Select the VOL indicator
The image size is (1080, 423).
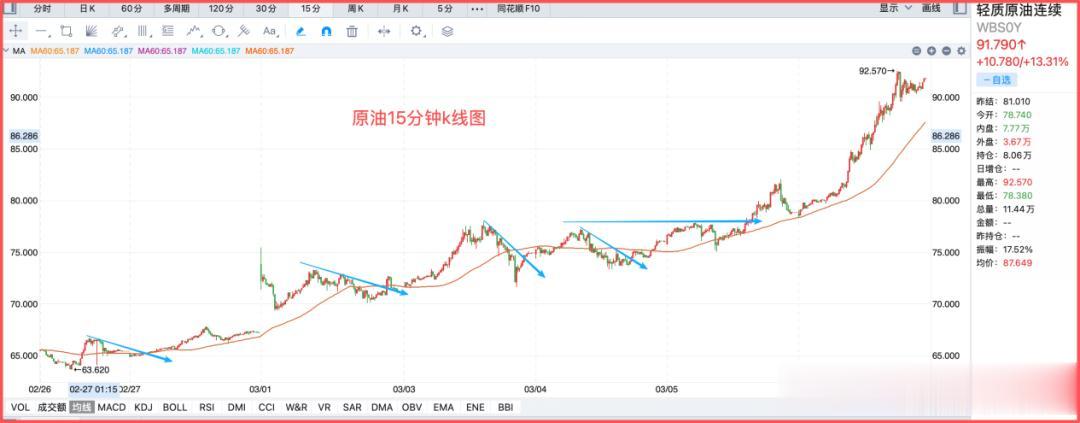(20, 407)
